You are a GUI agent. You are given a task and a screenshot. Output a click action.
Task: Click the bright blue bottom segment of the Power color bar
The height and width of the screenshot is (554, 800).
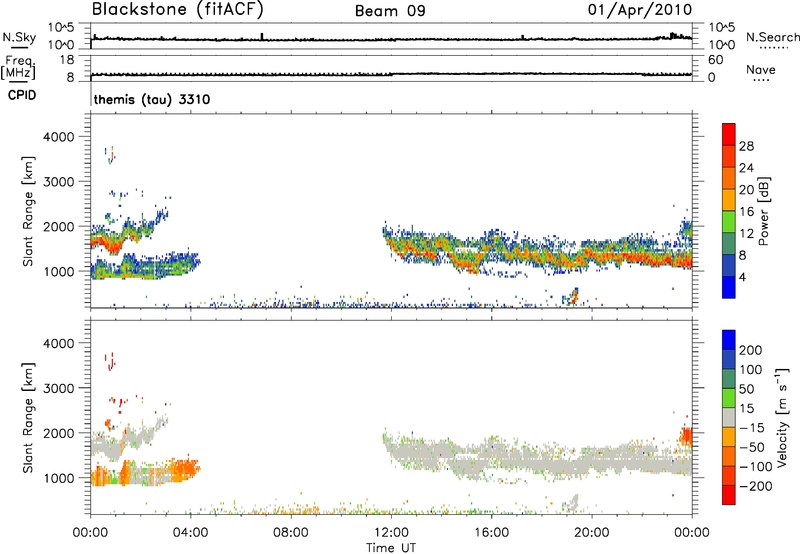pos(729,287)
